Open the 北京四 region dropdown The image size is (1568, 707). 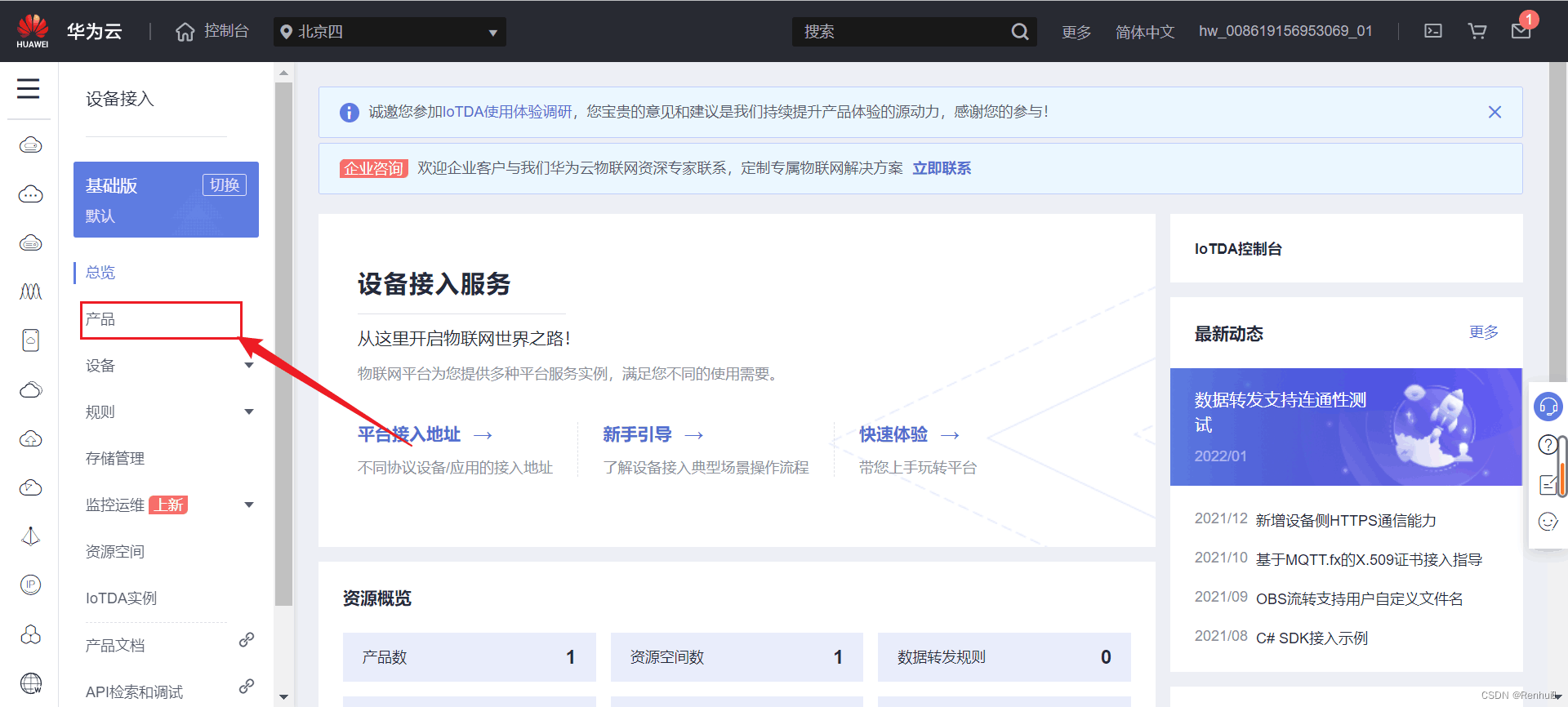(390, 32)
